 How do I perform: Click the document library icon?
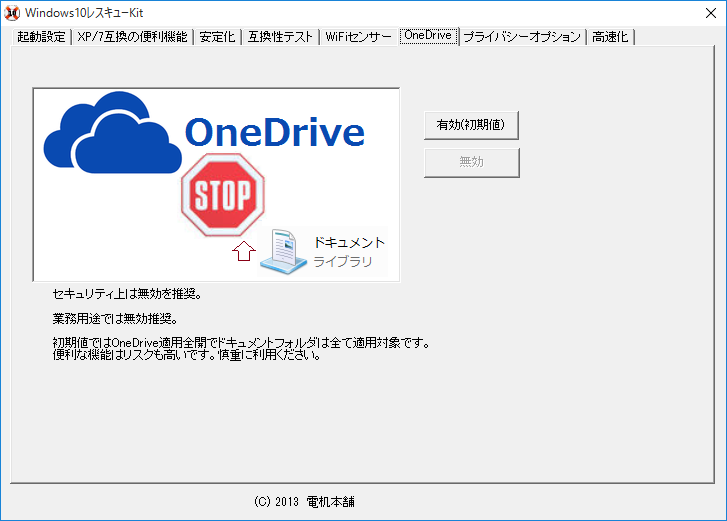coord(283,251)
